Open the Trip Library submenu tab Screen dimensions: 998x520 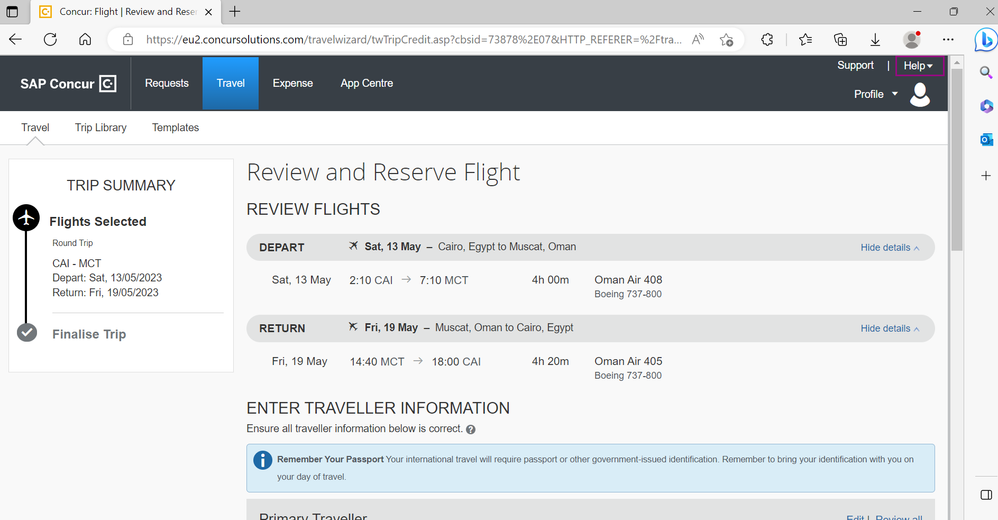[101, 127]
